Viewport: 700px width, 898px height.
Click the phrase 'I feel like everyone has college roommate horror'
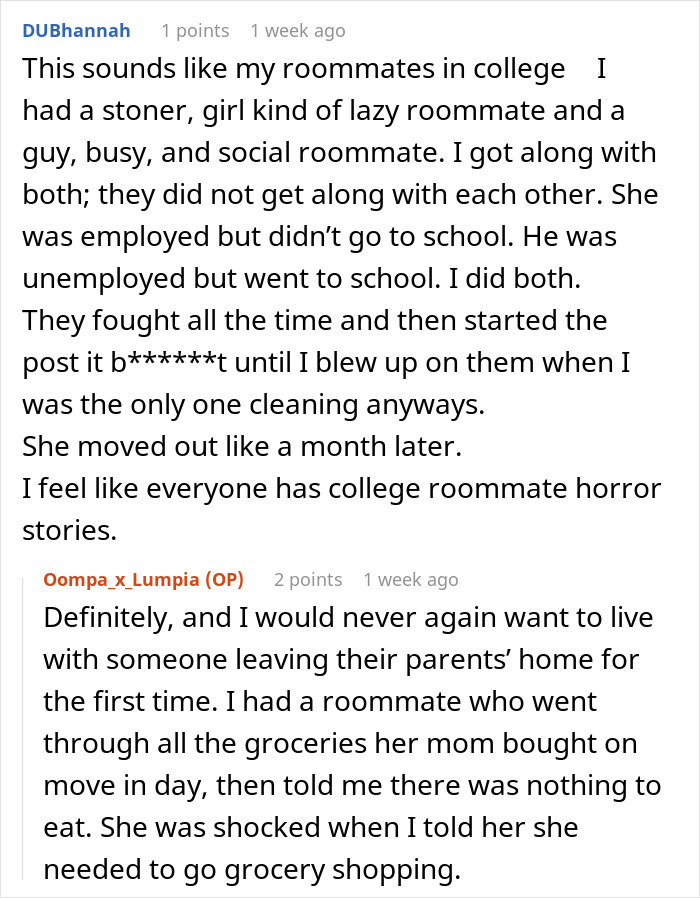coord(341,490)
